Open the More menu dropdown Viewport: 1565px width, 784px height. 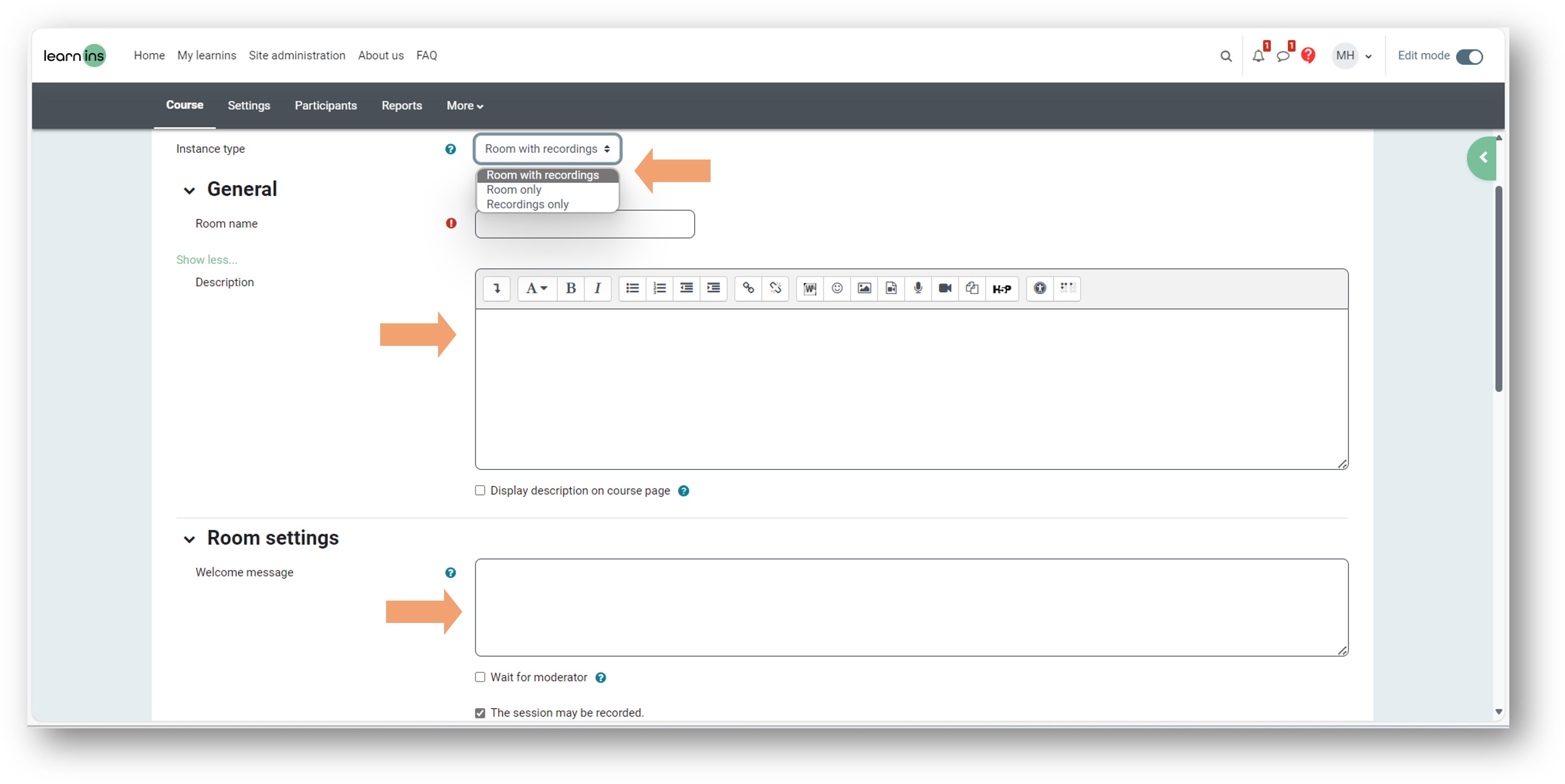click(x=465, y=106)
